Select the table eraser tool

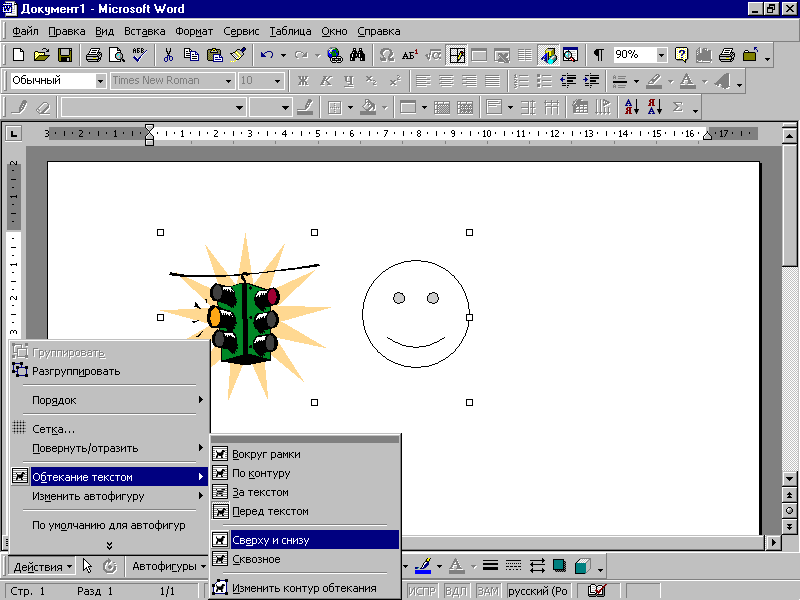(x=44, y=107)
